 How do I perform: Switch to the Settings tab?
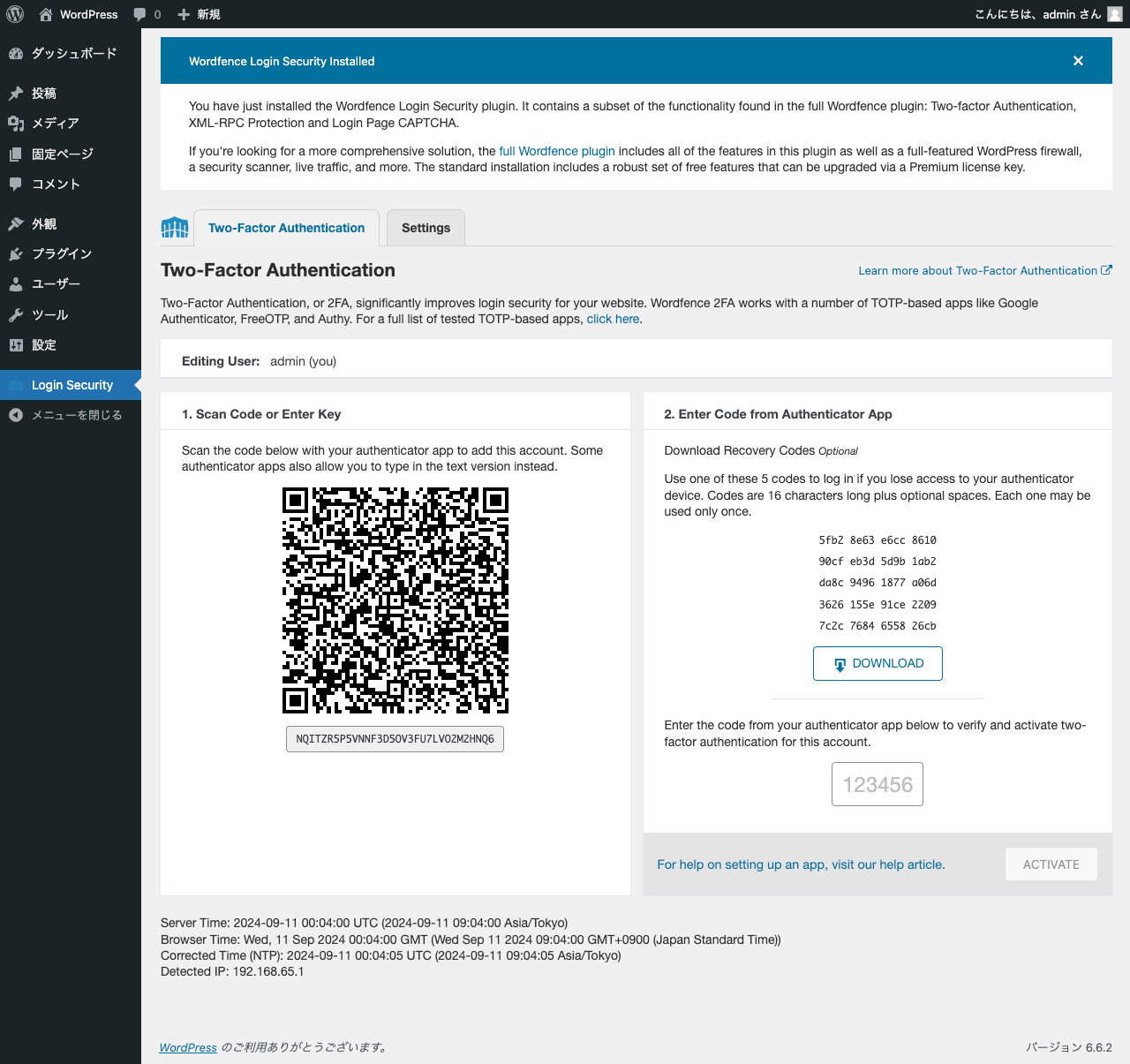(x=426, y=228)
